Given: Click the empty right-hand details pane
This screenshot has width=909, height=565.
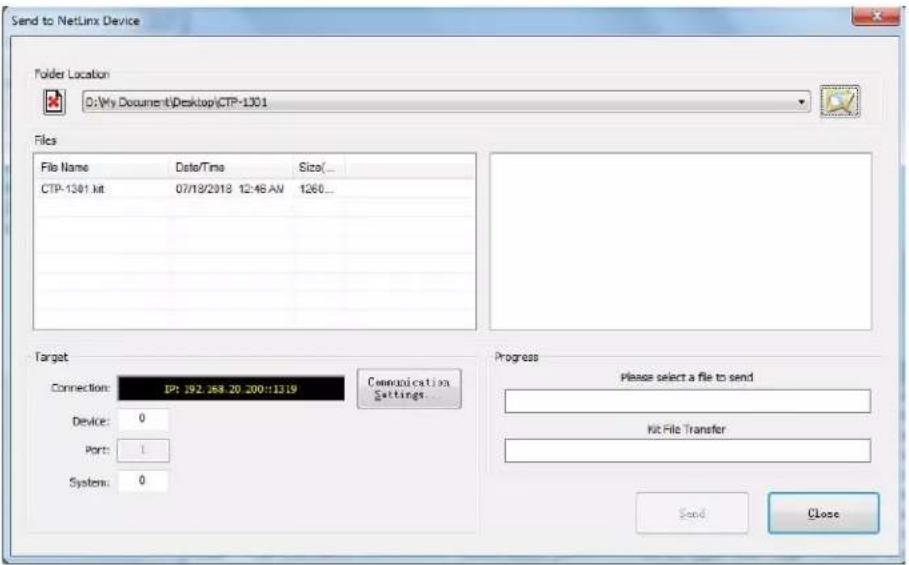Looking at the screenshot, I should click(681, 242).
